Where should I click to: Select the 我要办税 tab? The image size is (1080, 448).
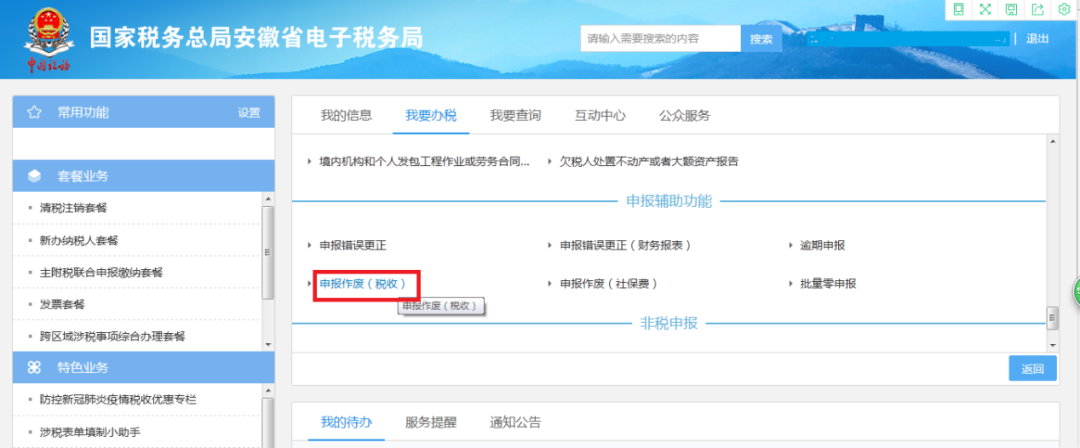point(431,115)
